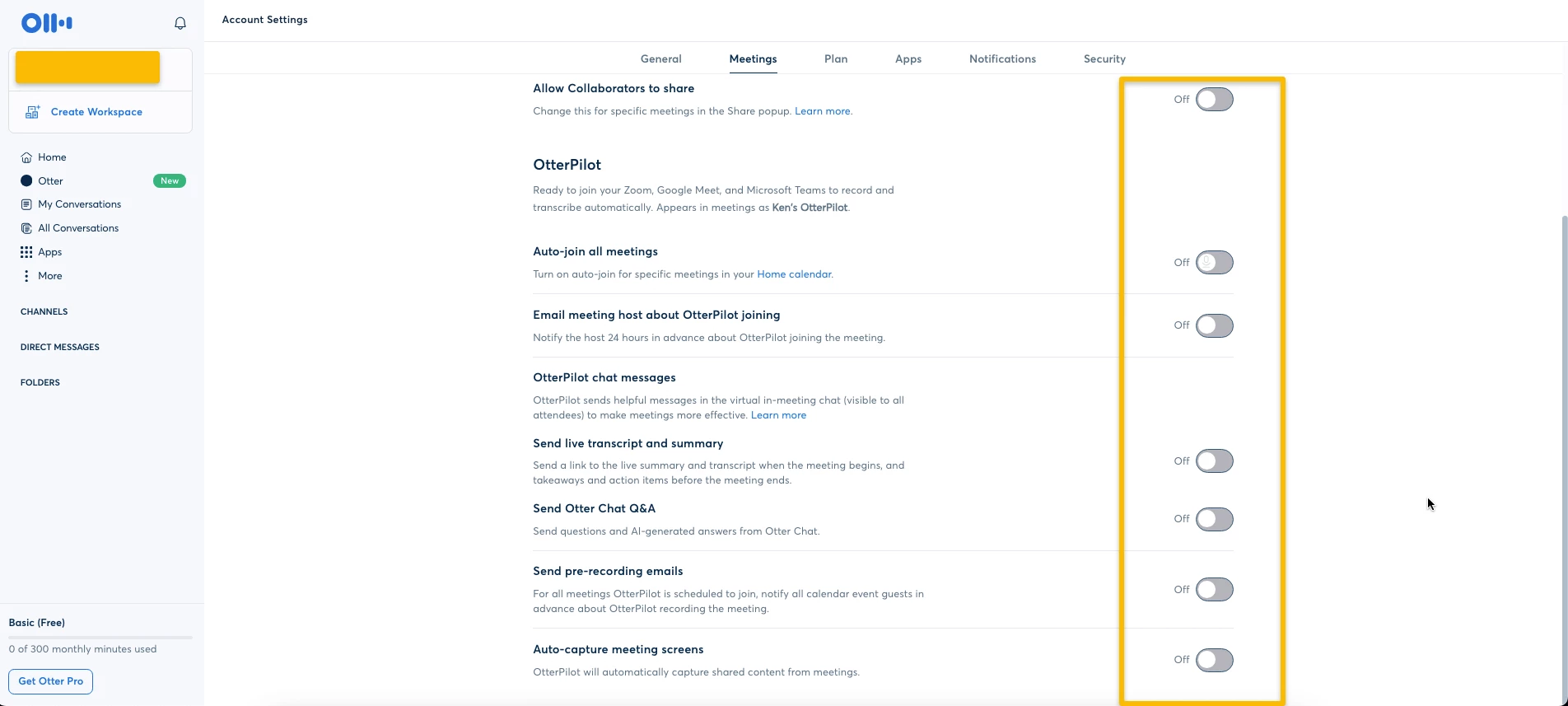Click the Otter logo icon
Screen dimensions: 1568x706
47,23
